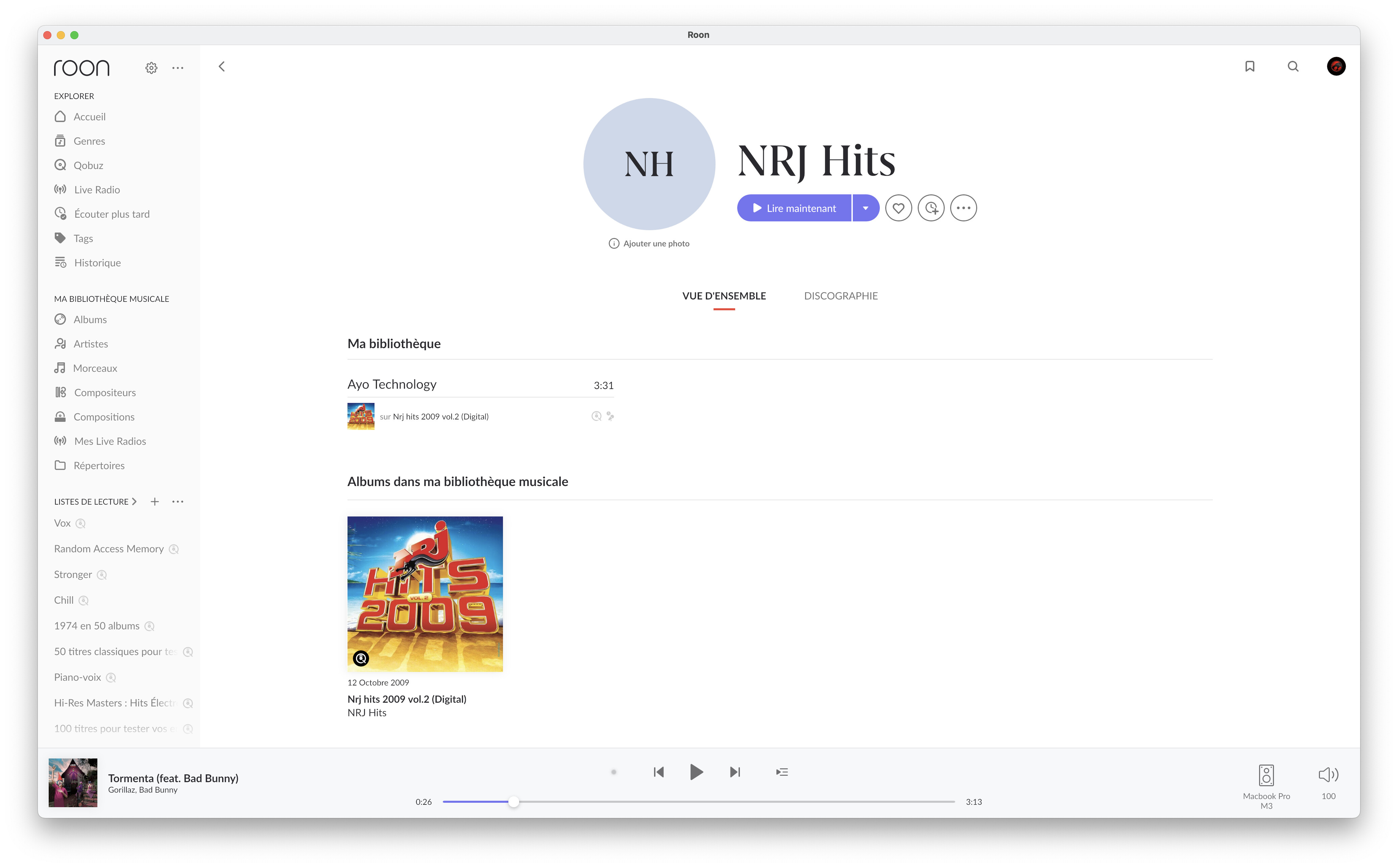Open the volume speaker control
The width and height of the screenshot is (1398, 868).
(x=1328, y=775)
